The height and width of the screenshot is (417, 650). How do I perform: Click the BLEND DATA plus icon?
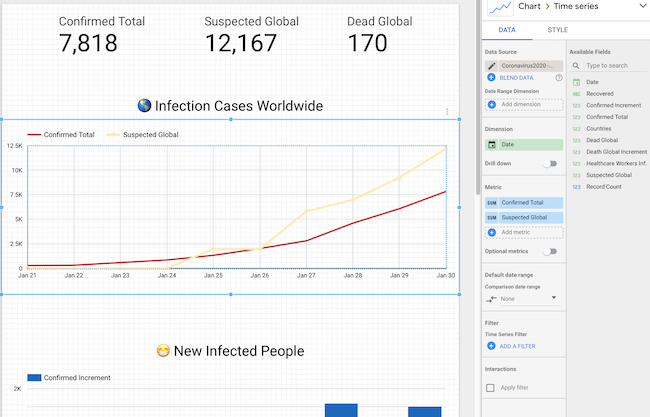pos(491,78)
